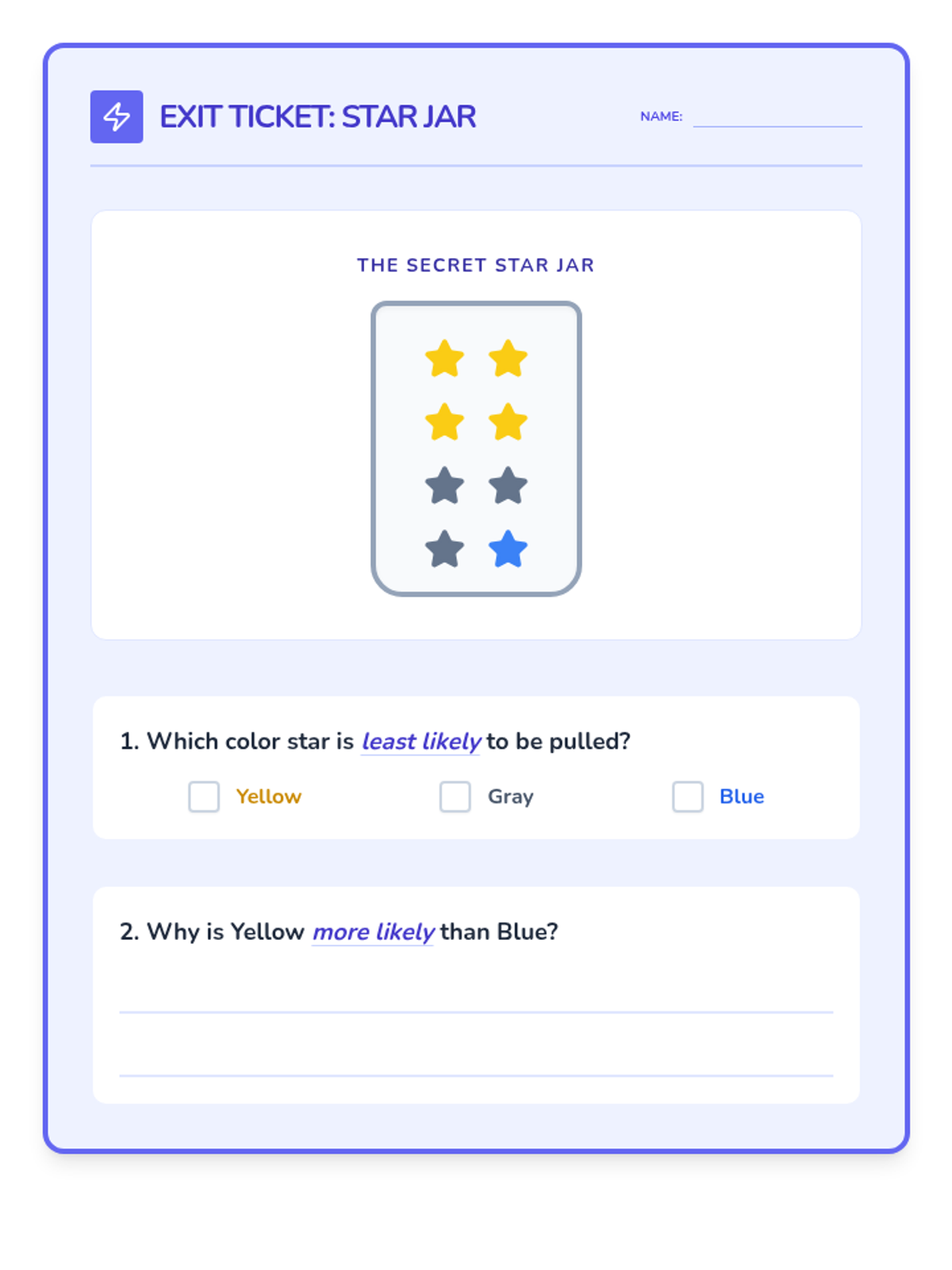
Task: Select the second-row right yellow star
Action: click(508, 422)
